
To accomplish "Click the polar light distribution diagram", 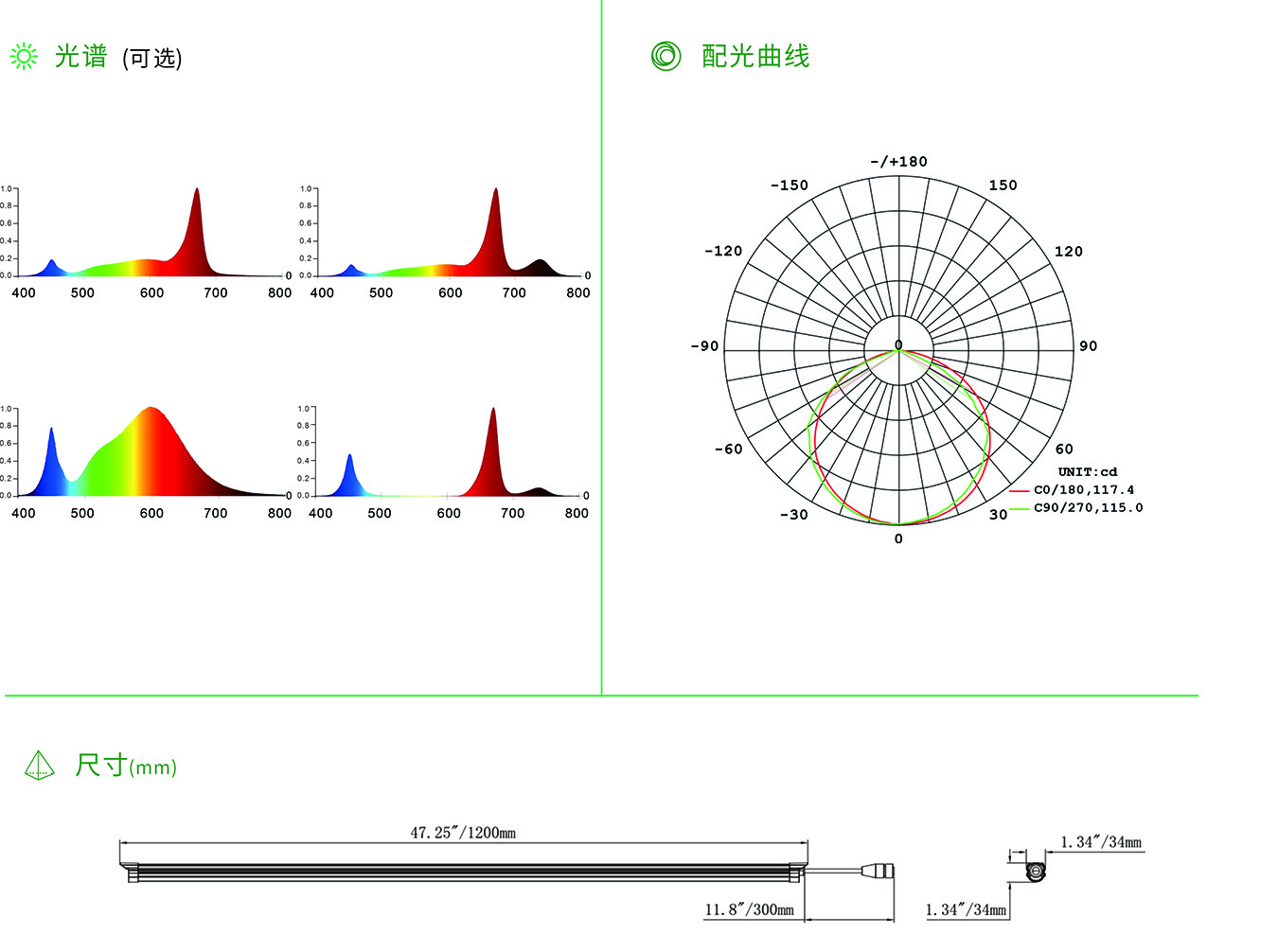I will tap(898, 350).
